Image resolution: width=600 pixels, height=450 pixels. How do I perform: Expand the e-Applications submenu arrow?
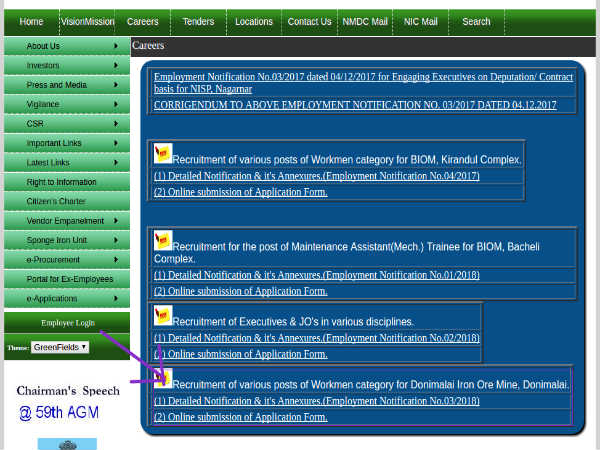click(x=116, y=298)
